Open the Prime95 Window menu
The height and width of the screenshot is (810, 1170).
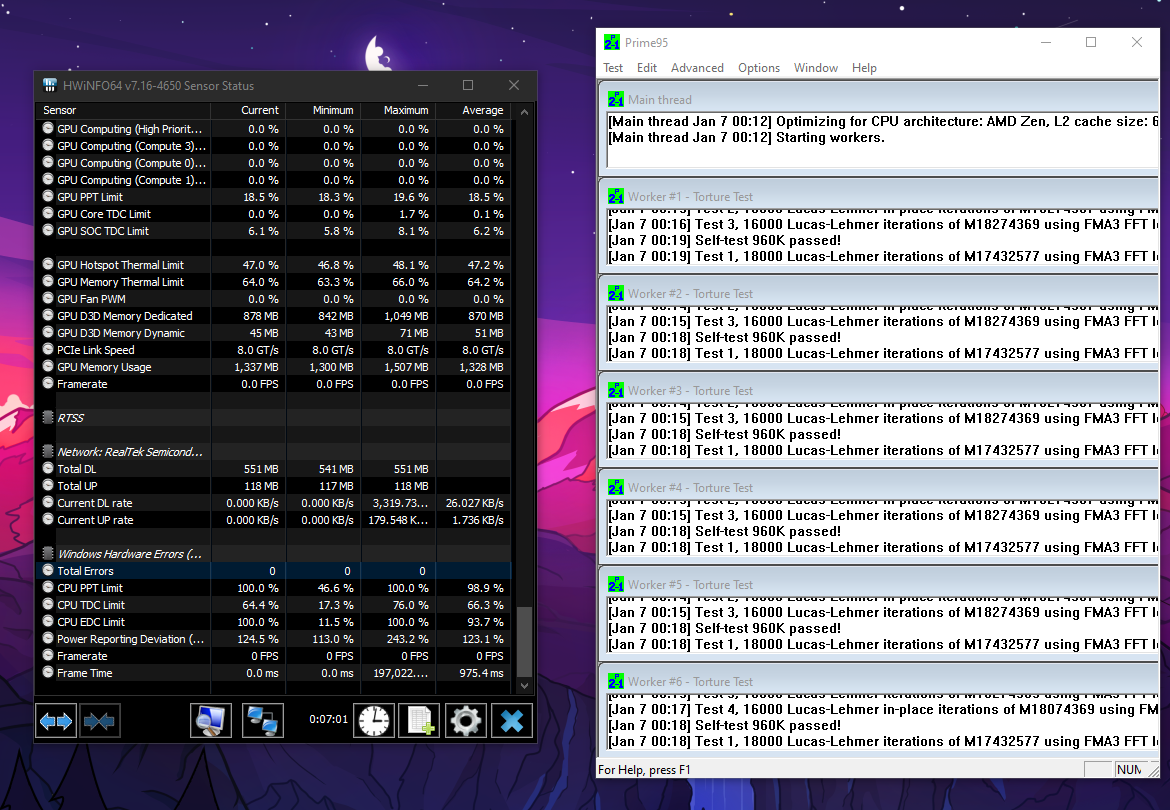[816, 68]
